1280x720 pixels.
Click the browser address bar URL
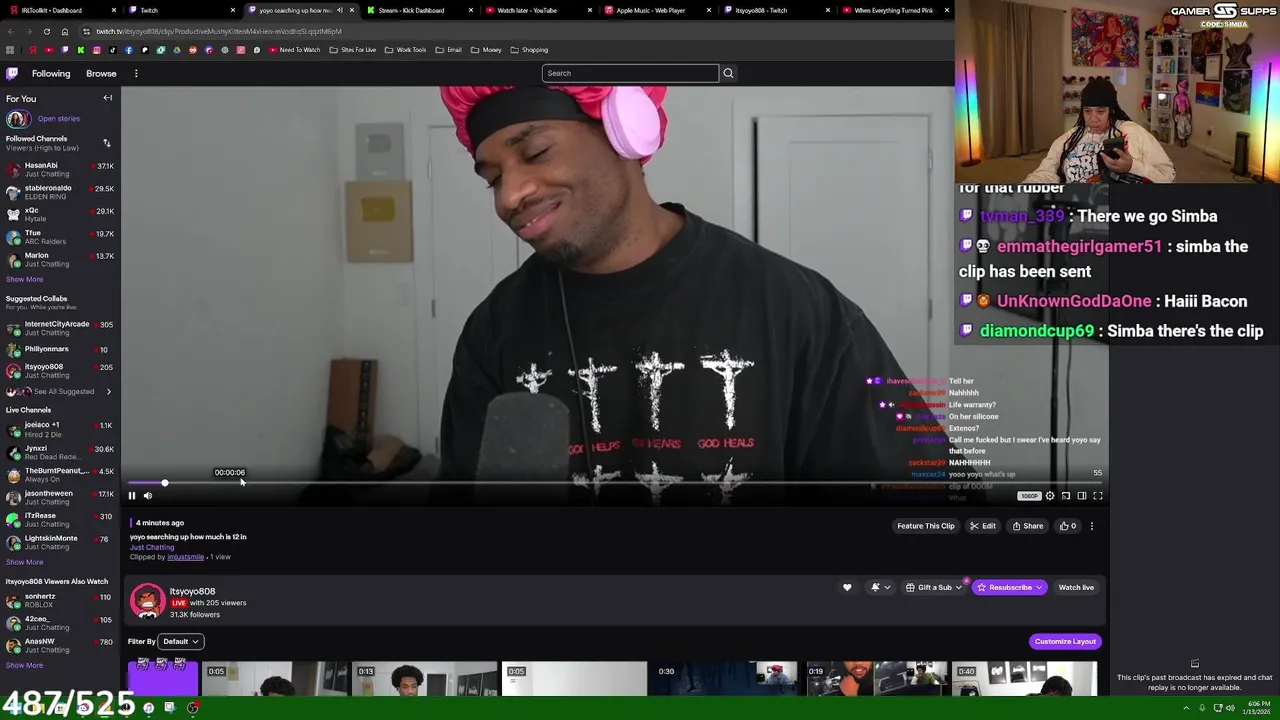219,31
